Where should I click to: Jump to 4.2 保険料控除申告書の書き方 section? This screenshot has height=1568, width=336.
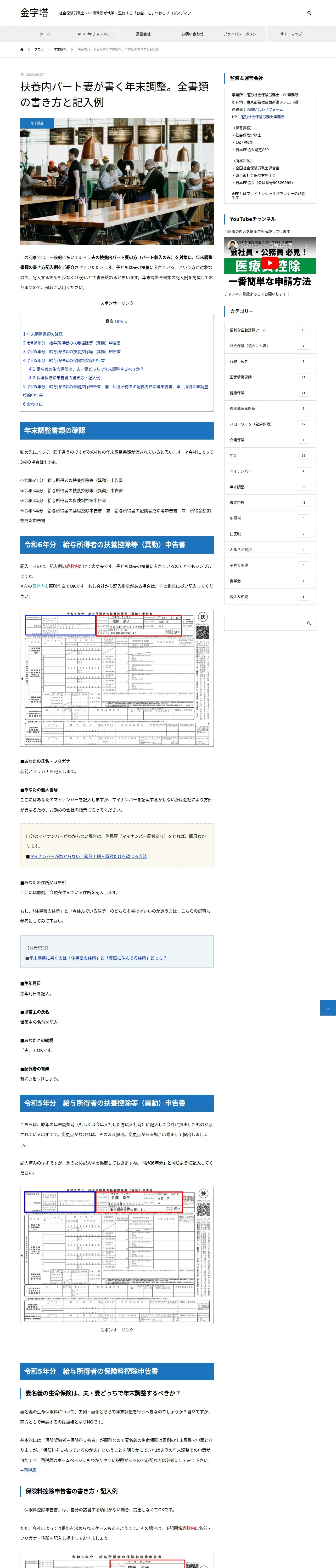pos(65,377)
